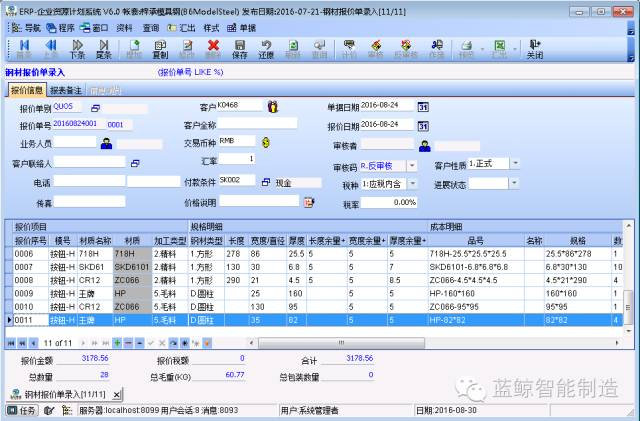The height and width of the screenshot is (421, 640).
Task: Switch to the 报表备注 tab
Action: tap(65, 90)
